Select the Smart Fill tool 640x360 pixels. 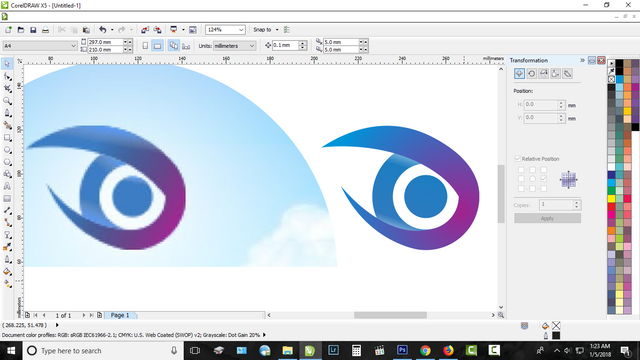click(x=7, y=125)
